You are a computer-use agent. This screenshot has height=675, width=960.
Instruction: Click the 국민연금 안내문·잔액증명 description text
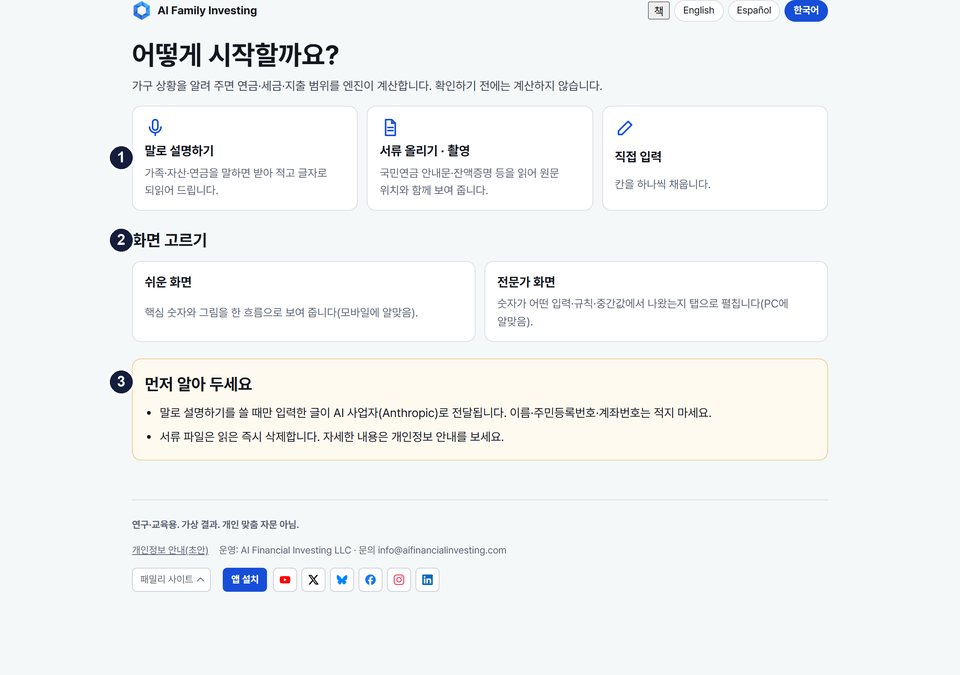point(469,182)
